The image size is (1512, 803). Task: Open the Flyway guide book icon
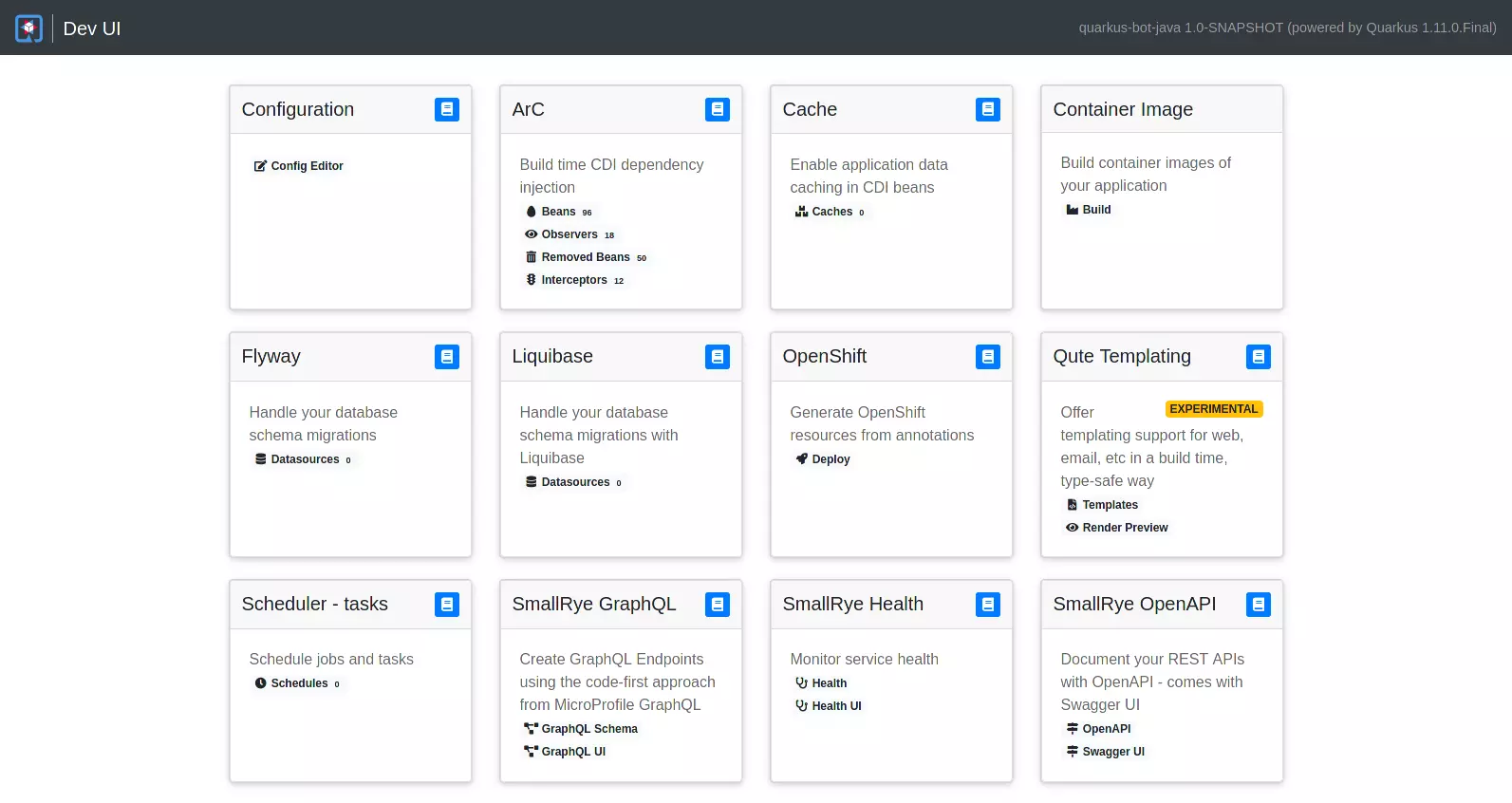[x=446, y=357]
